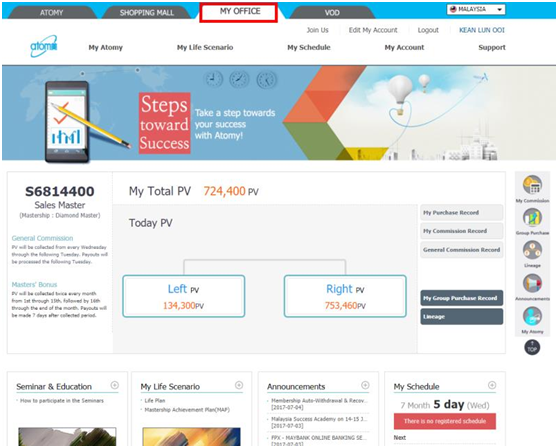Click the Join Us link

(318, 30)
